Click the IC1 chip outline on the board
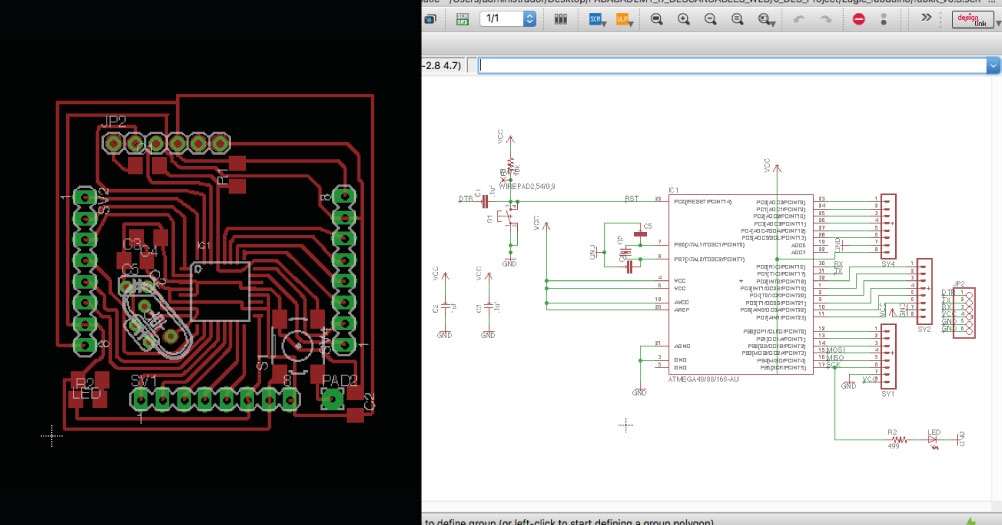 (x=220, y=291)
